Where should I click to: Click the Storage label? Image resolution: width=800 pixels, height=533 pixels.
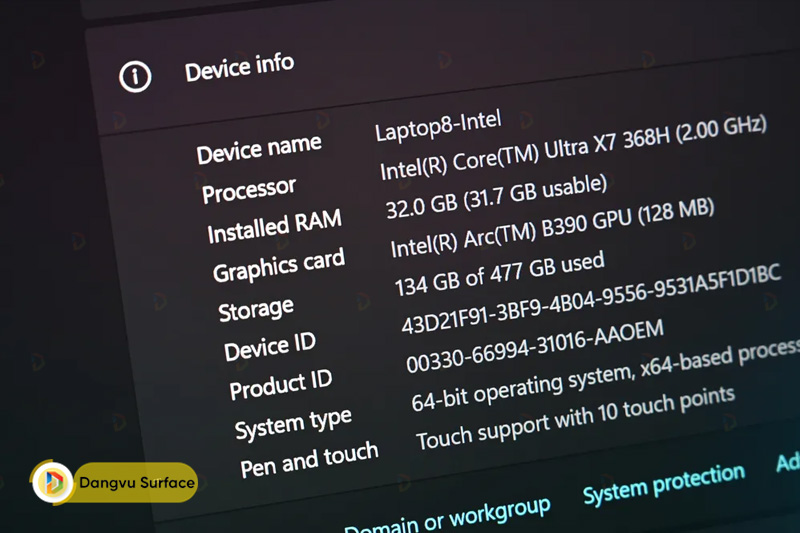pyautogui.click(x=256, y=309)
